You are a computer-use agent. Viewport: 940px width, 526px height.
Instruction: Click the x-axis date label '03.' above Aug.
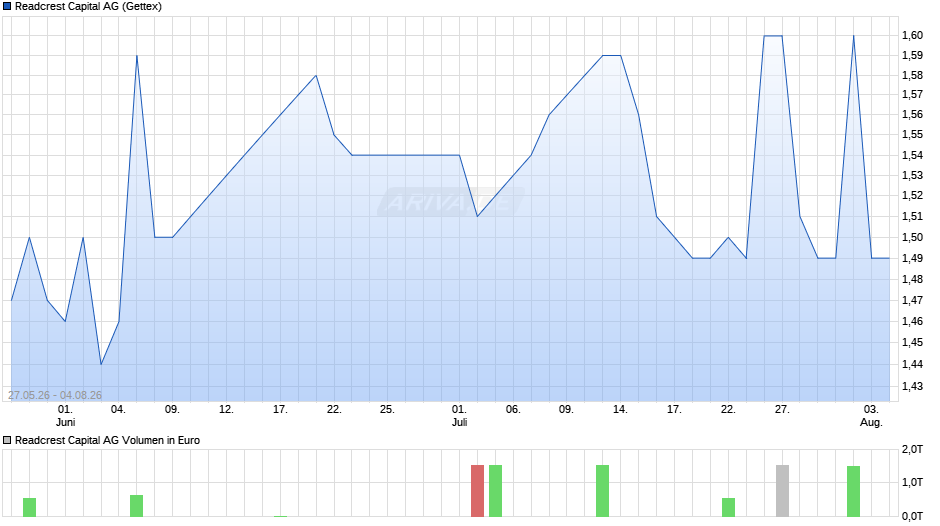[x=871, y=409]
